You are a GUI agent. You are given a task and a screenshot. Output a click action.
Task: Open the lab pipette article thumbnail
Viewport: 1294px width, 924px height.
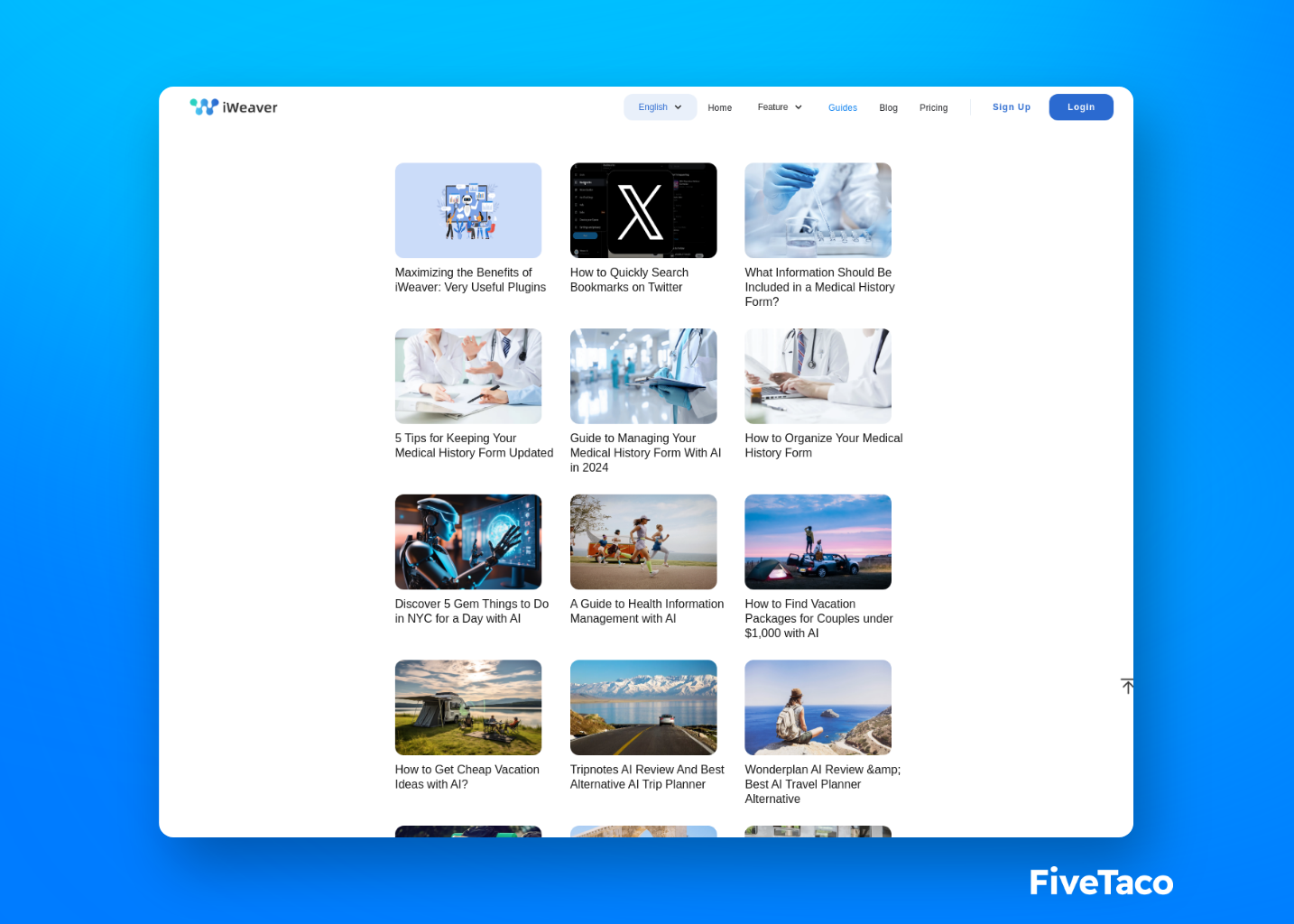pyautogui.click(x=818, y=210)
